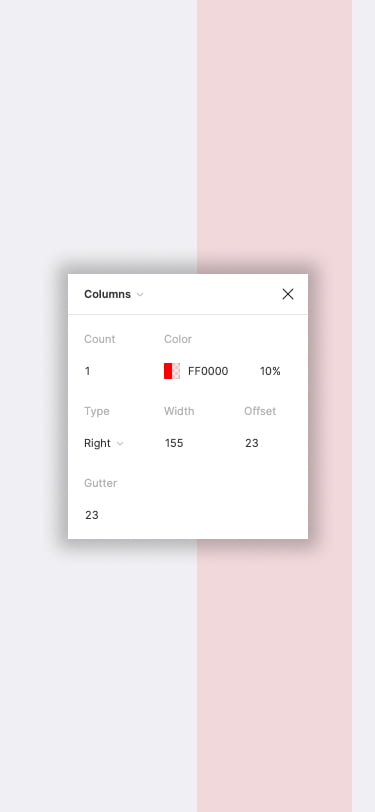This screenshot has height=812, width=375.
Task: Click the chevron arrow next to Right
Action: [x=120, y=444]
